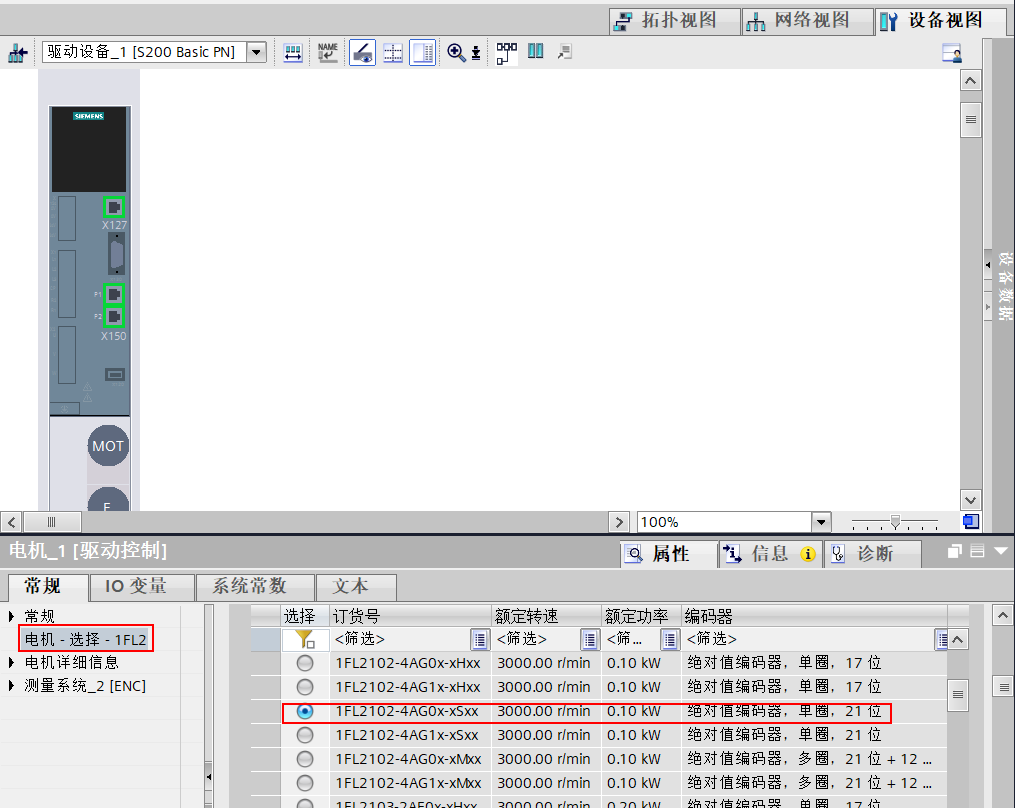
Task: Click the crosshair alignment grid icon
Action: 392,52
